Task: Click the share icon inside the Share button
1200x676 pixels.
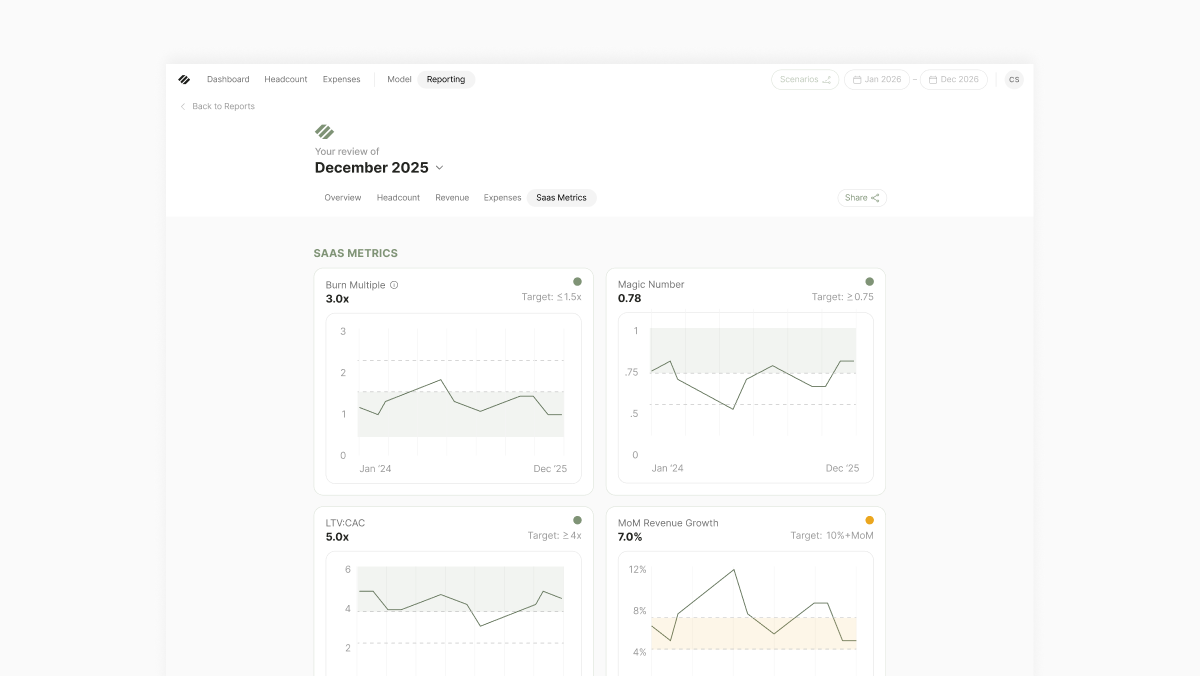Action: click(x=875, y=198)
